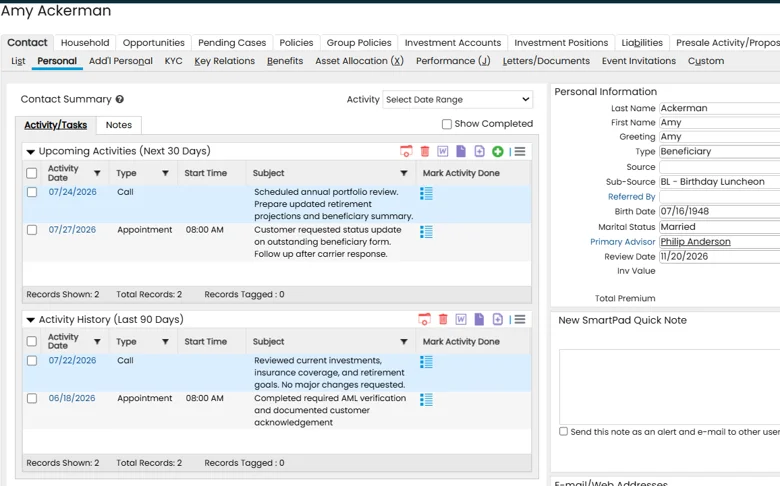Image resolution: width=780 pixels, height=486 pixels.
Task: Open hamburger menu in Activity History header
Action: coord(520,319)
